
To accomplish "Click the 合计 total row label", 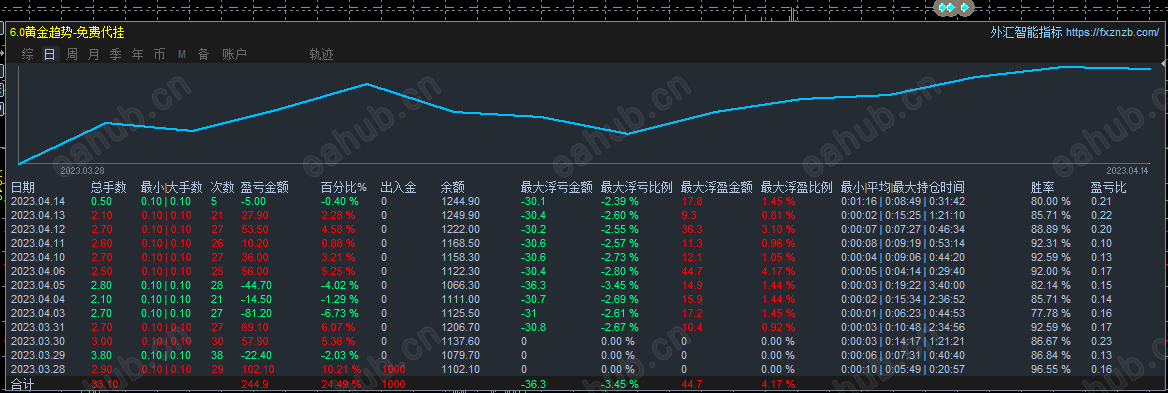I will click(x=22, y=385).
